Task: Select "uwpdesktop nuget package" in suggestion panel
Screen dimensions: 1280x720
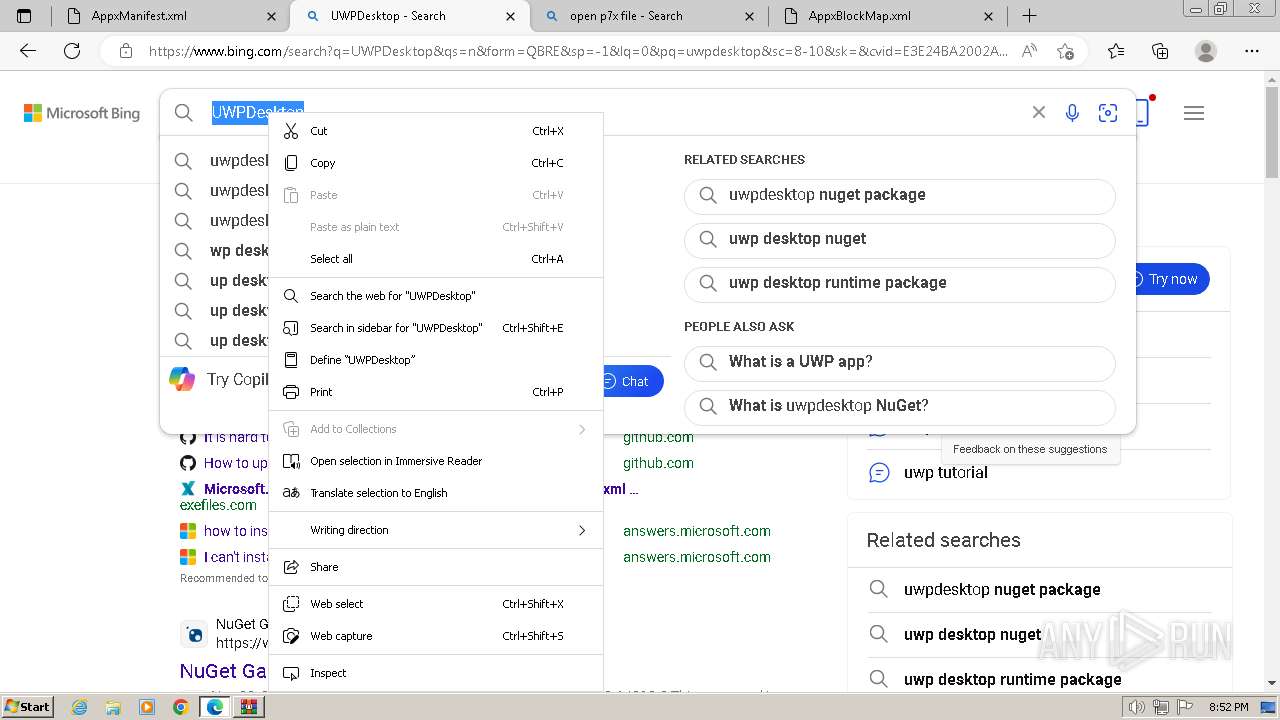Action: (x=900, y=195)
